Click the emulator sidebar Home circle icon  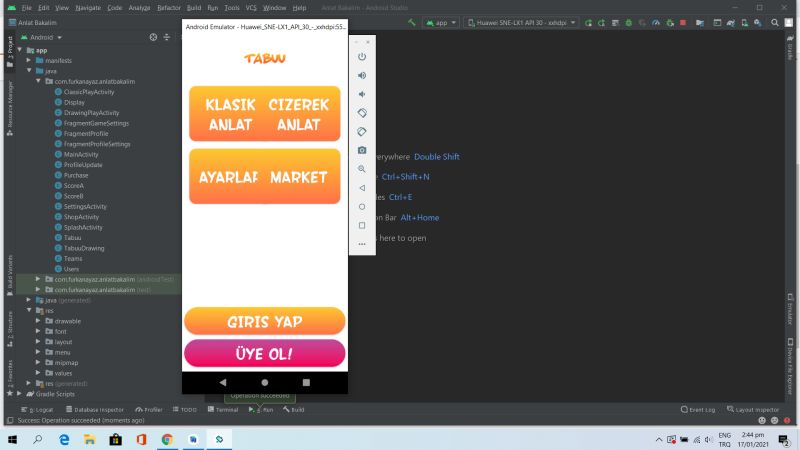362,207
